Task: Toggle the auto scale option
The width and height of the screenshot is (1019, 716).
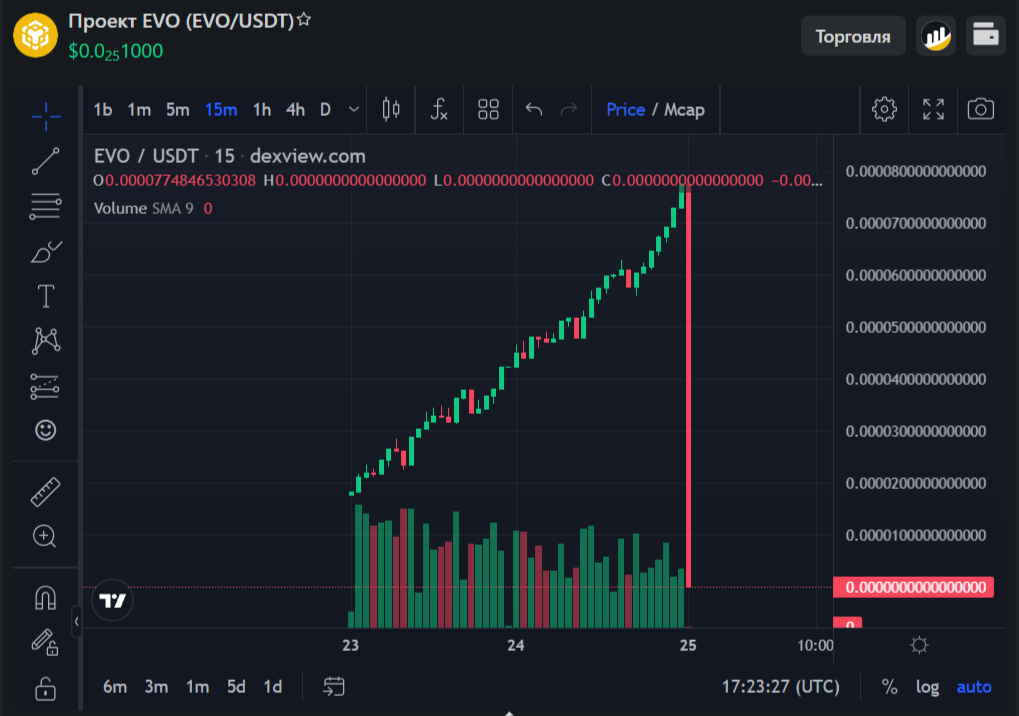Action: tap(974, 687)
